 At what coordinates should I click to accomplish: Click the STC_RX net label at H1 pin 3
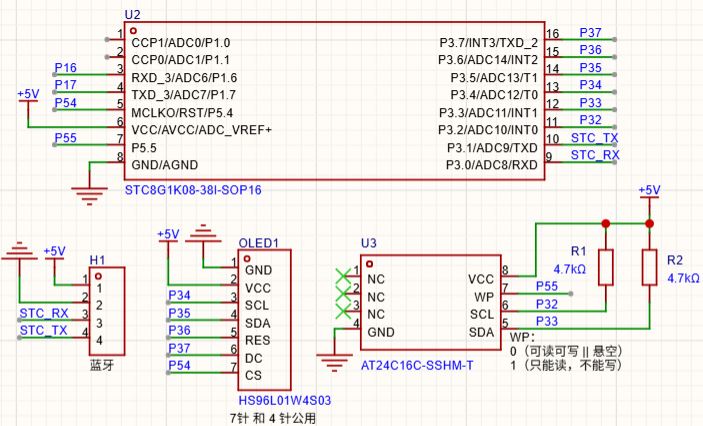coord(44,313)
